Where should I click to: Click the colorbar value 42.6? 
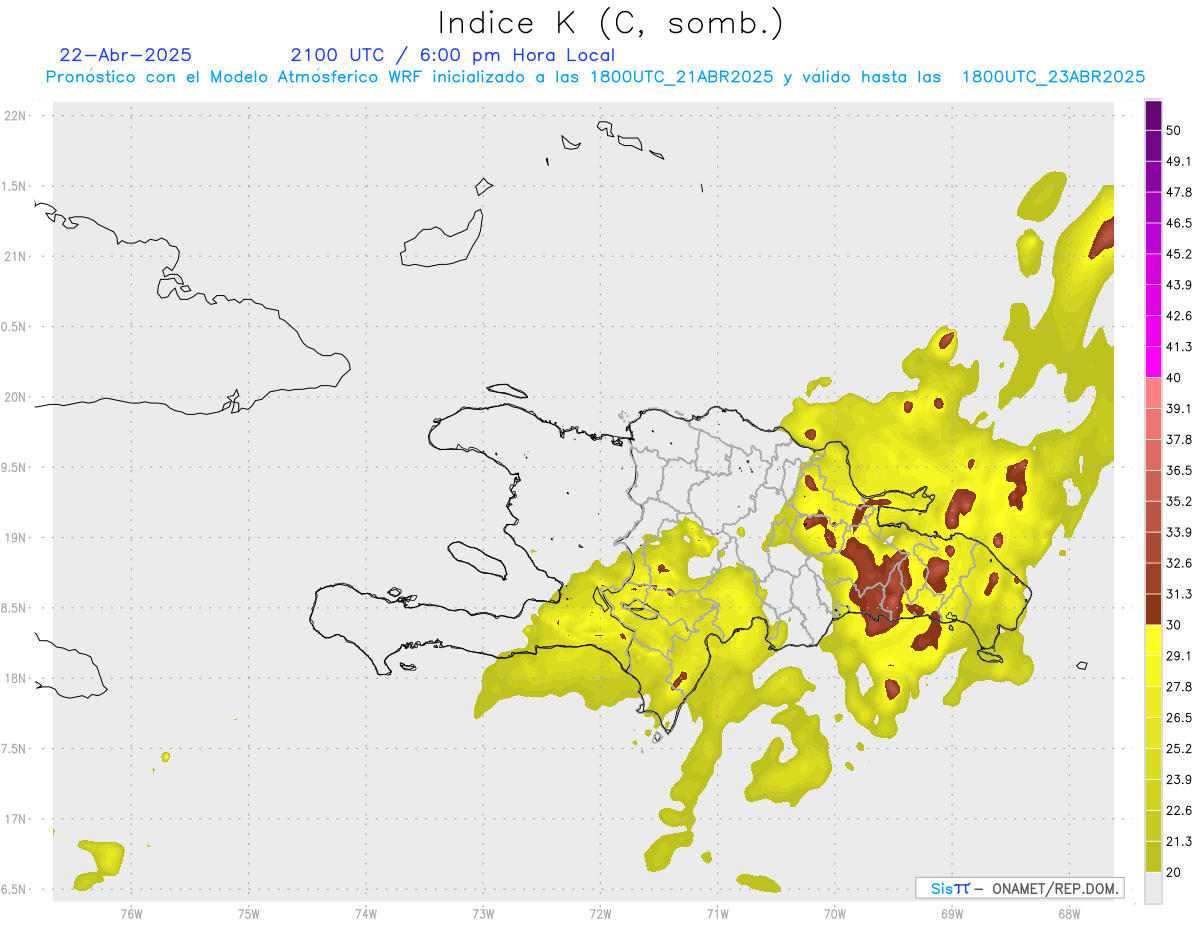tap(1179, 316)
